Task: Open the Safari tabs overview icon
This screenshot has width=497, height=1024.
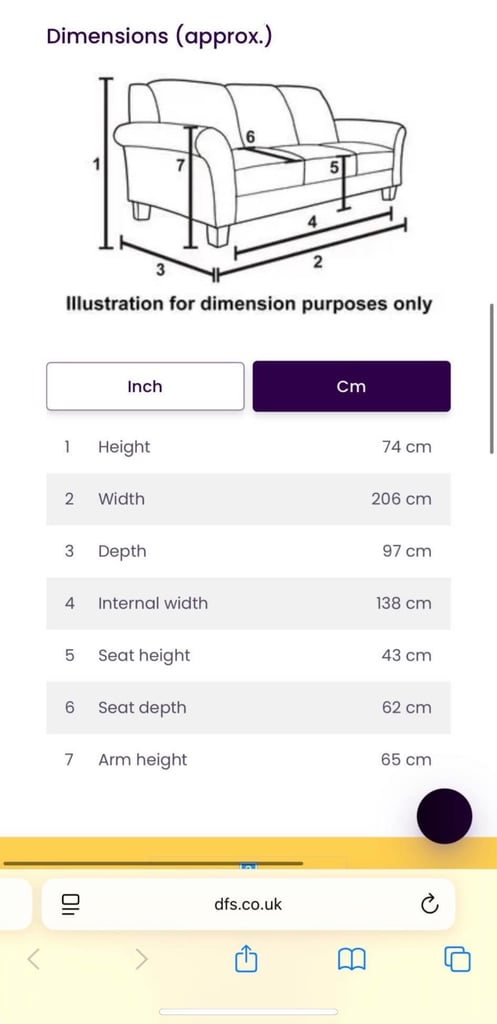Action: coord(457,959)
